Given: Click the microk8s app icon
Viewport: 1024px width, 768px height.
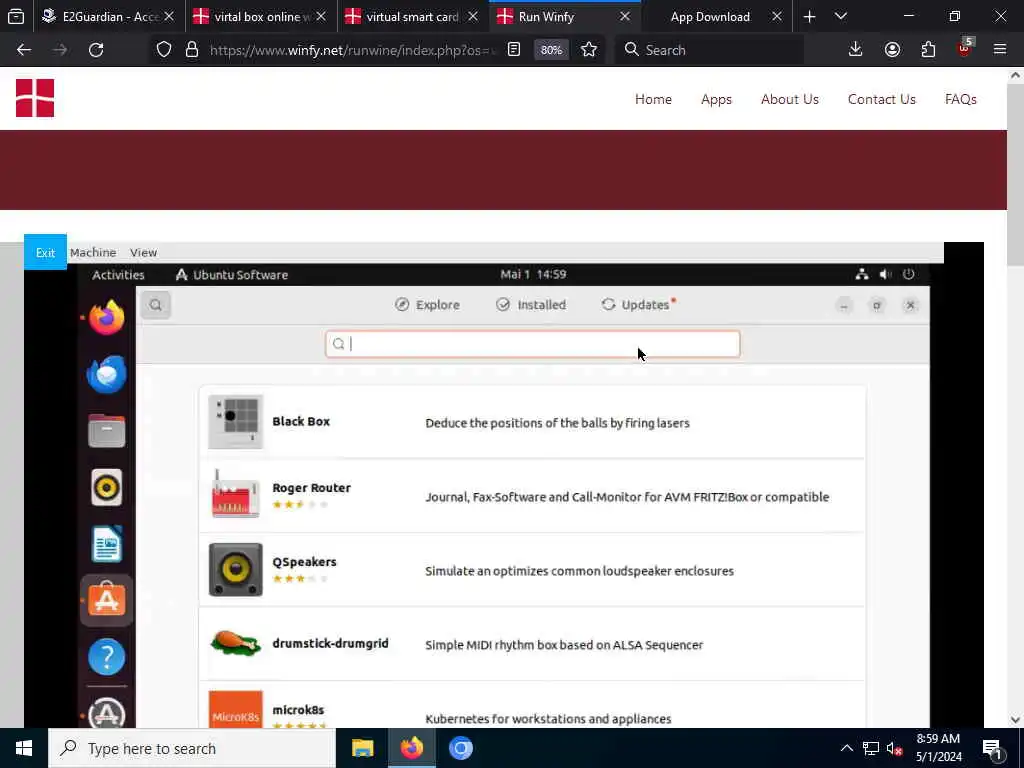Looking at the screenshot, I should coord(235,709).
